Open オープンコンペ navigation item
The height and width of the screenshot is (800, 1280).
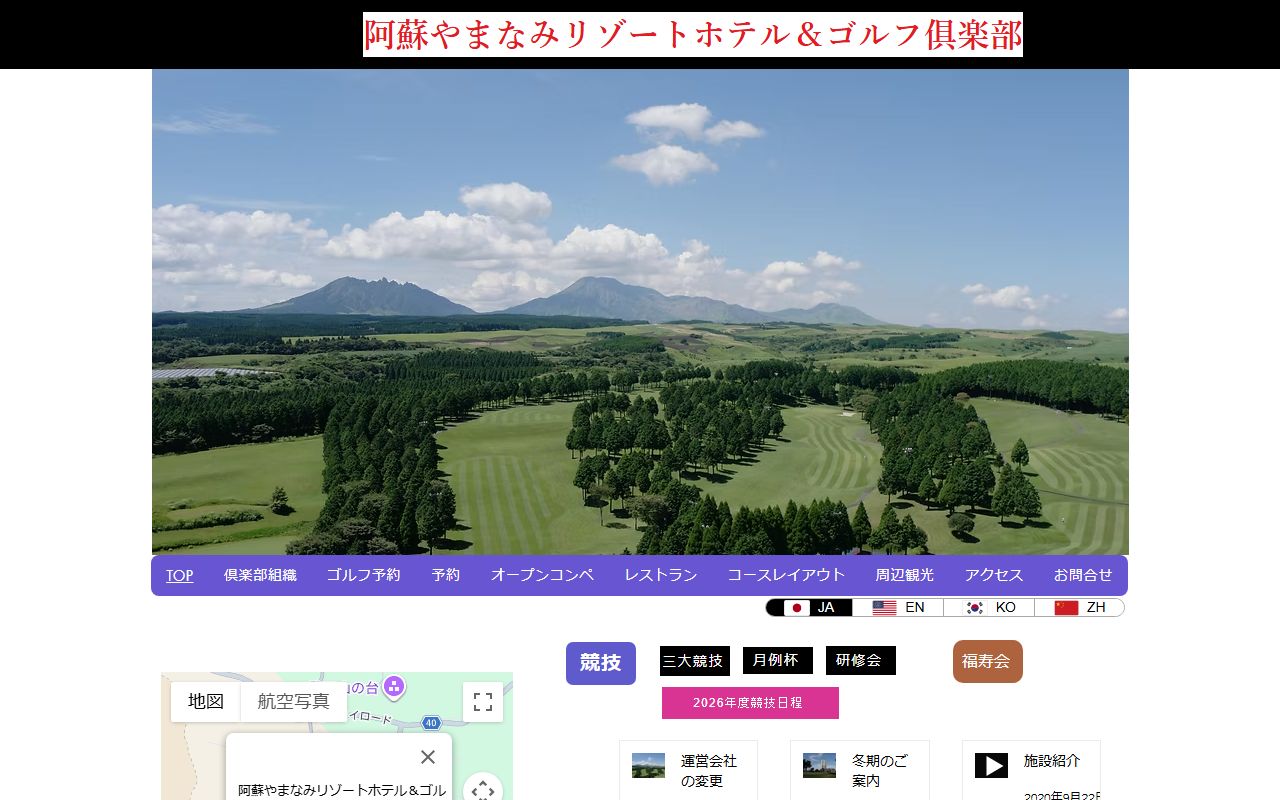tap(542, 575)
